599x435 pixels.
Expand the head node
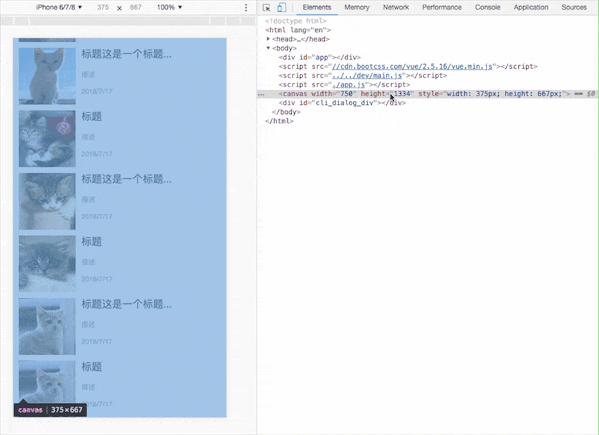click(268, 39)
